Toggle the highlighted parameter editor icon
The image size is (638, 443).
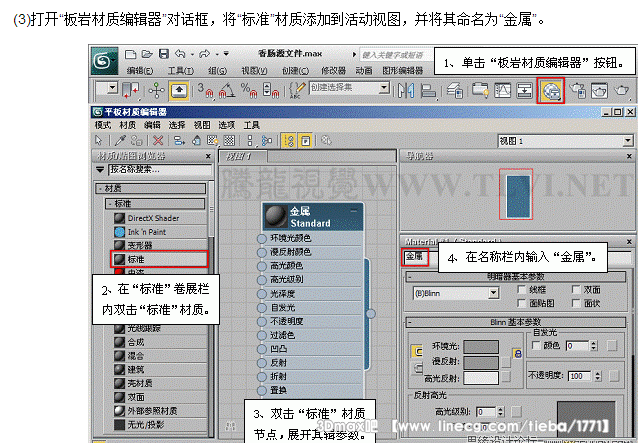pyautogui.click(x=306, y=141)
